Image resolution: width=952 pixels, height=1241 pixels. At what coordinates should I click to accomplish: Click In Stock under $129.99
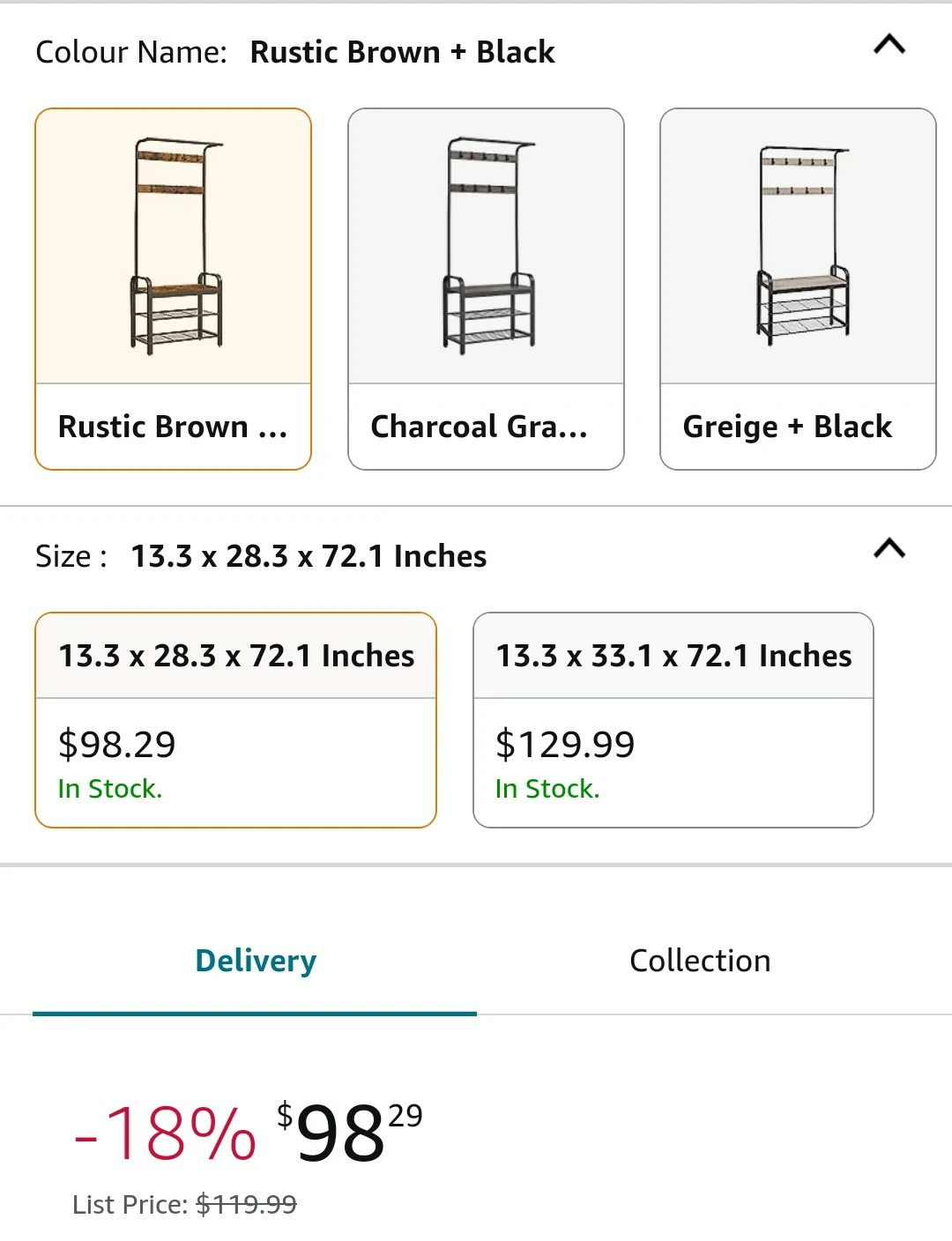[x=547, y=789]
